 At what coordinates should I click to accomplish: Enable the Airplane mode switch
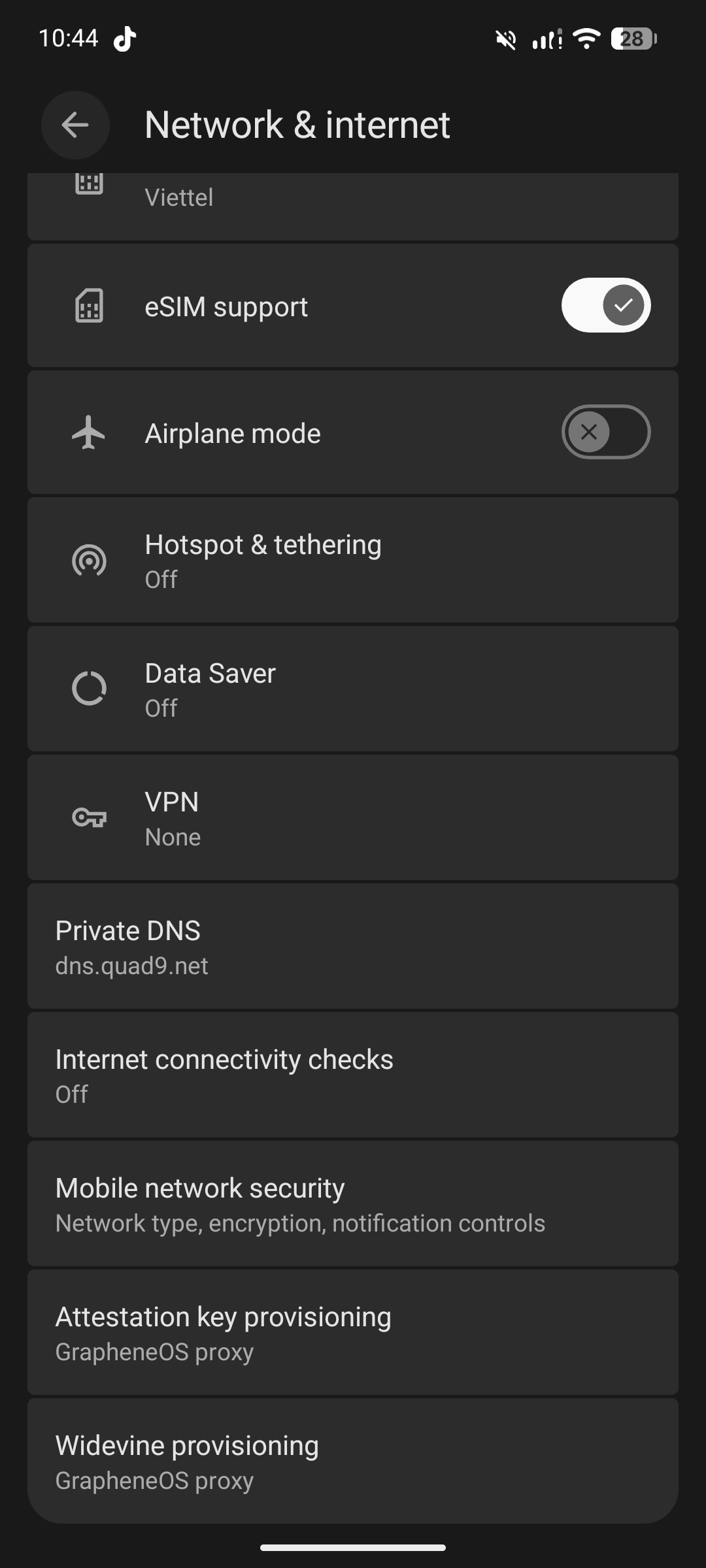[605, 432]
